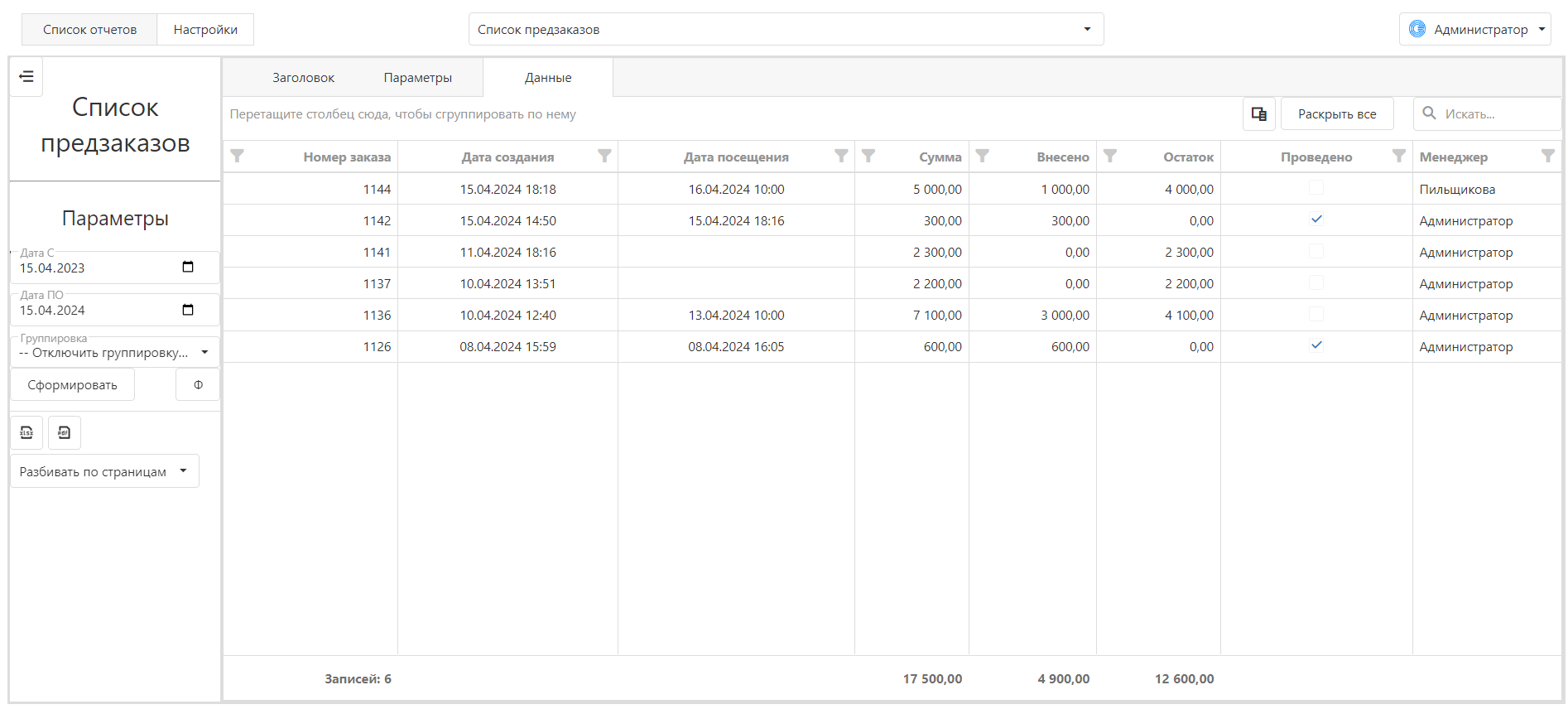Open the filter for the Дата создания column
1568x709 pixels.
point(604,156)
